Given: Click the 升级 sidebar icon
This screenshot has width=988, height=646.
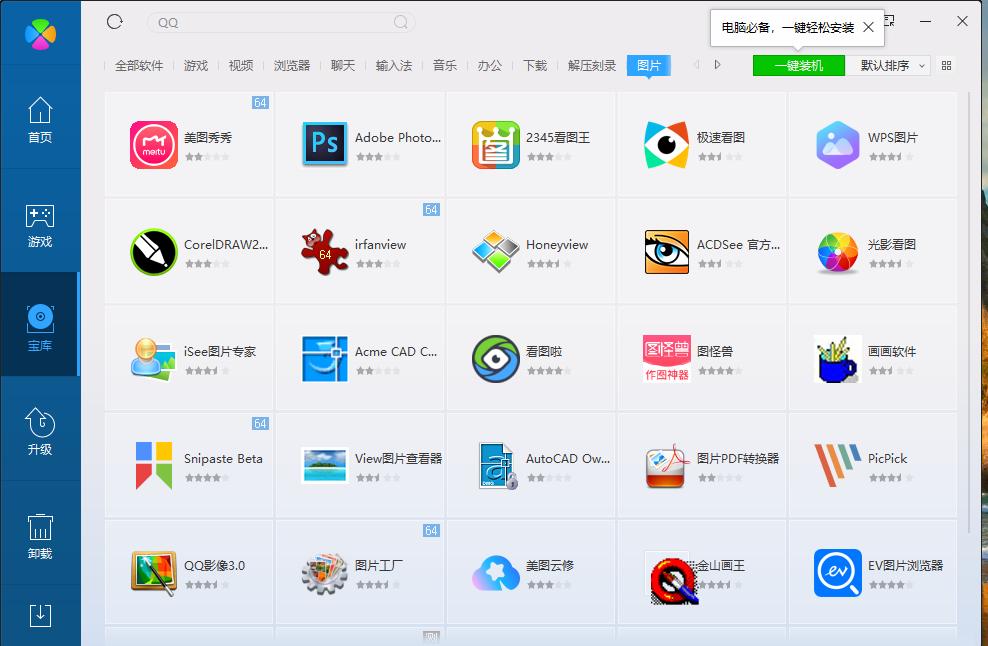Looking at the screenshot, I should [40, 430].
